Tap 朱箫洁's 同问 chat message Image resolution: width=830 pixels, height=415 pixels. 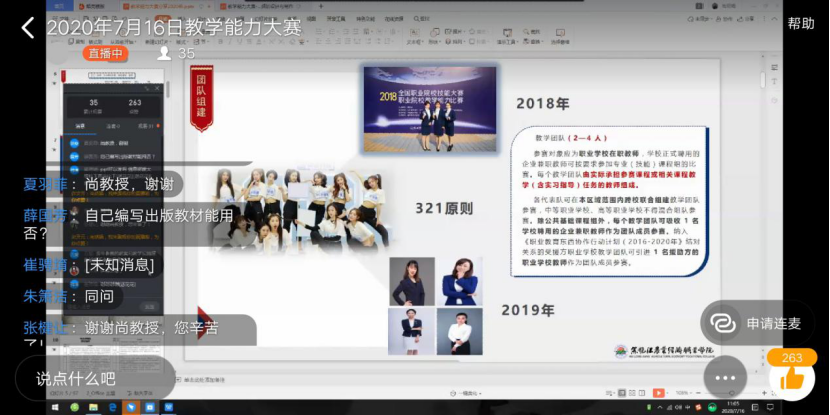coord(73,296)
